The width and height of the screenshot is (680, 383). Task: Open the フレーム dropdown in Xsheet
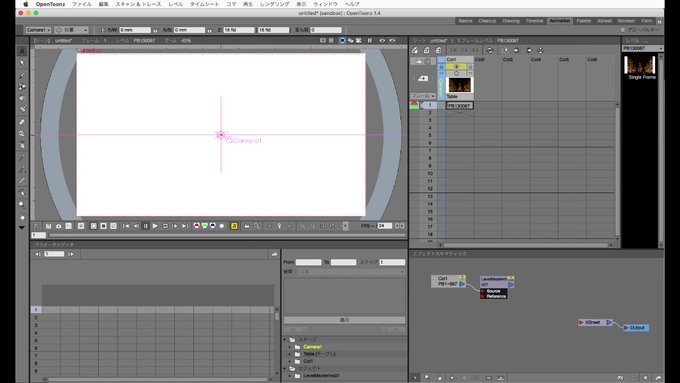[423, 96]
